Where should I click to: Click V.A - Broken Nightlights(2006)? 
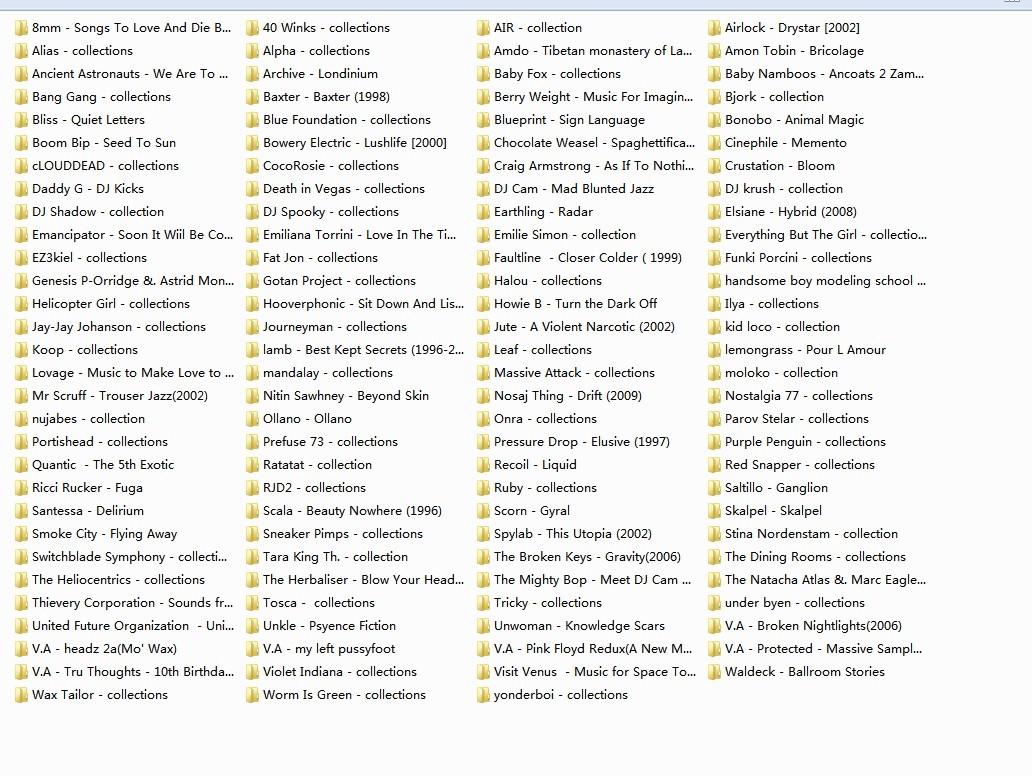(x=813, y=626)
